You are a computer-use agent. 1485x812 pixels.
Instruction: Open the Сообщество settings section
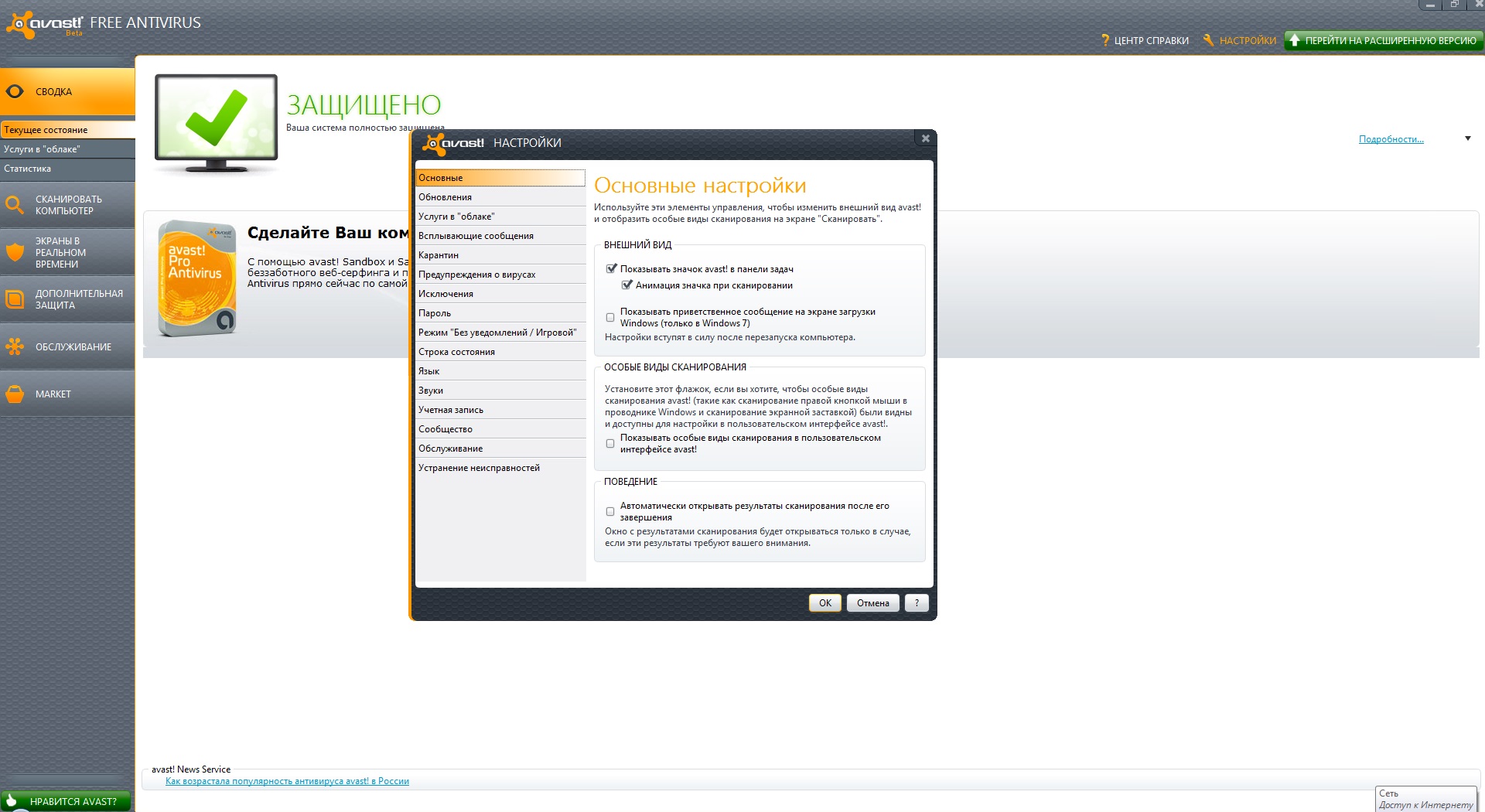pyautogui.click(x=500, y=429)
